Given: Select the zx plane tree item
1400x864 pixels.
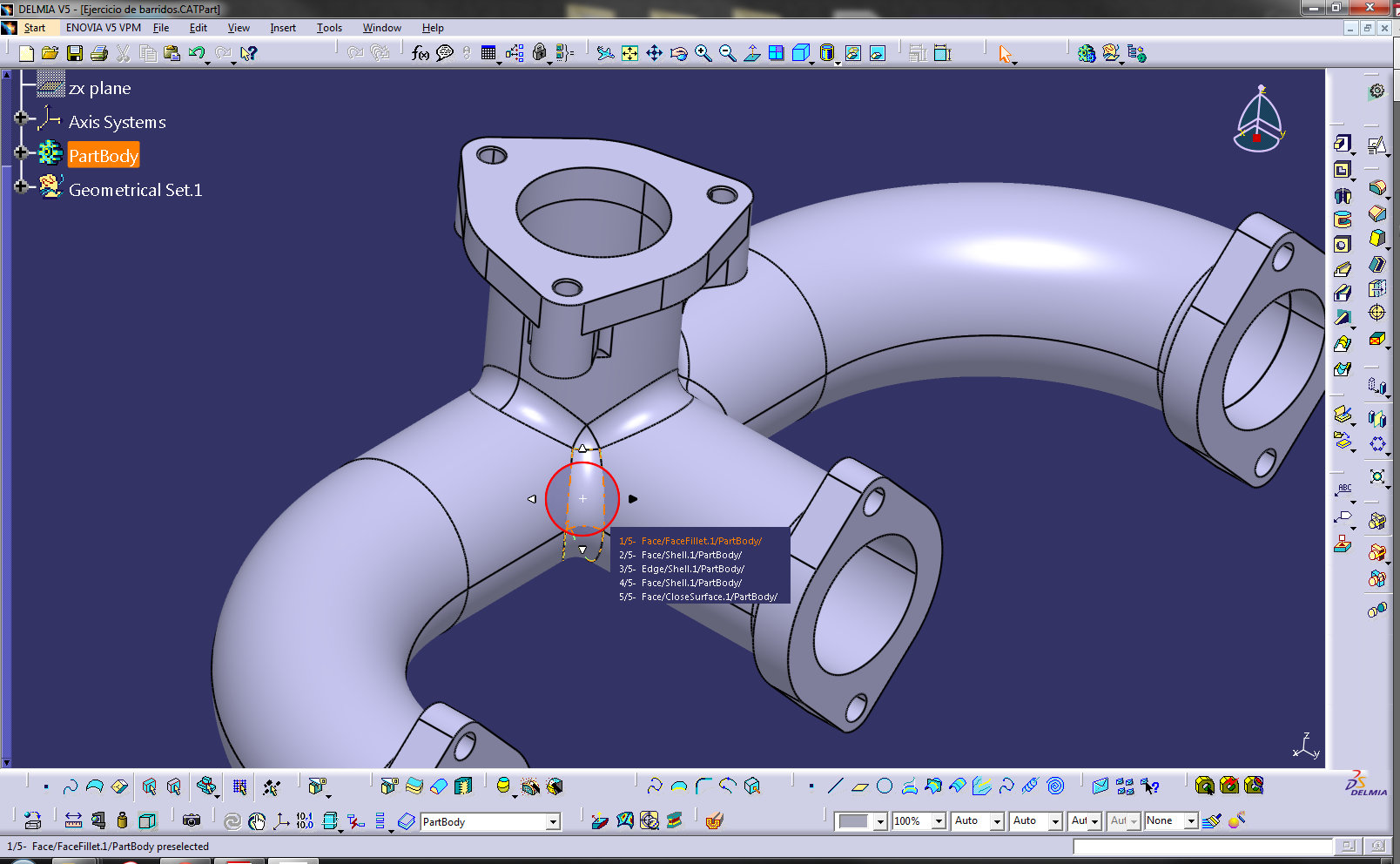Looking at the screenshot, I should tap(99, 88).
